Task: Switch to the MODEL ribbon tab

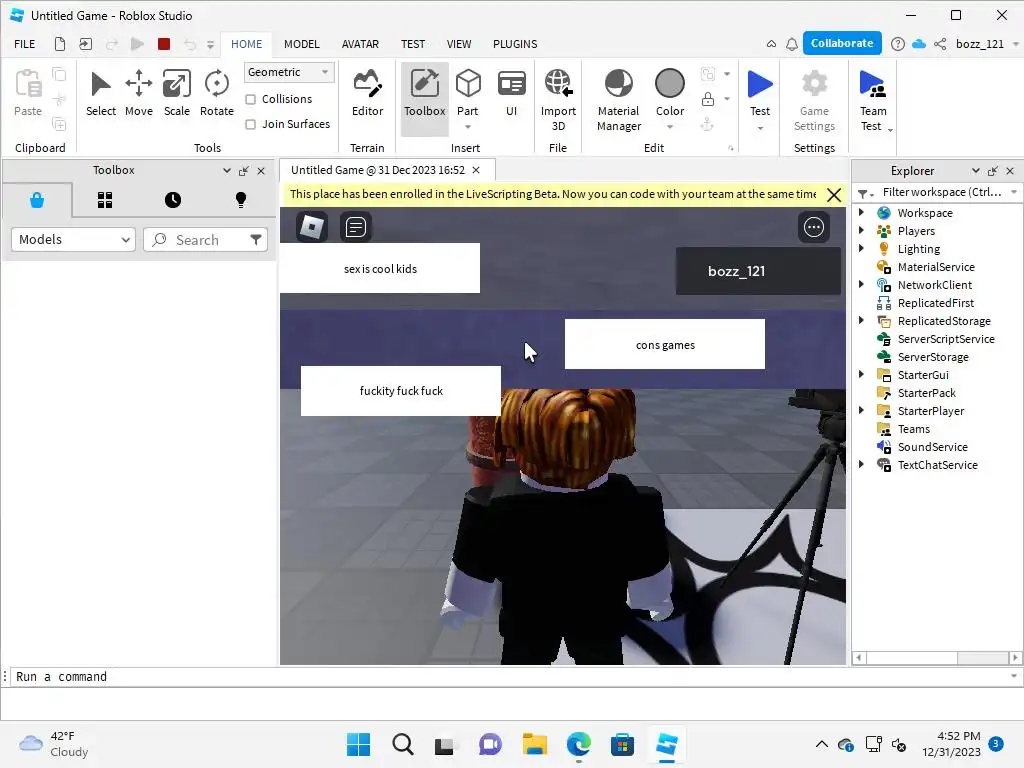Action: [x=302, y=44]
